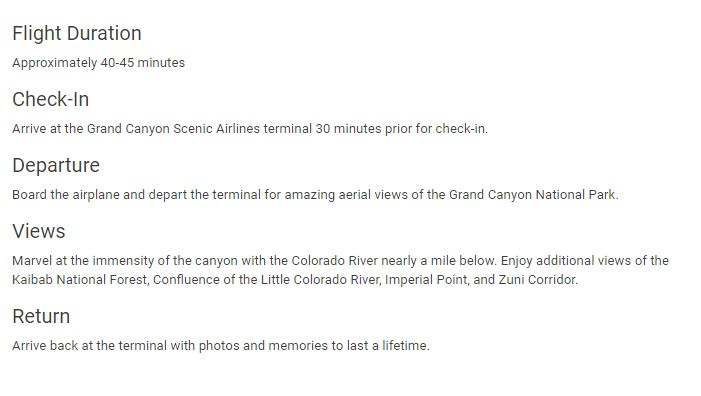Click the Departure heading

(x=56, y=165)
